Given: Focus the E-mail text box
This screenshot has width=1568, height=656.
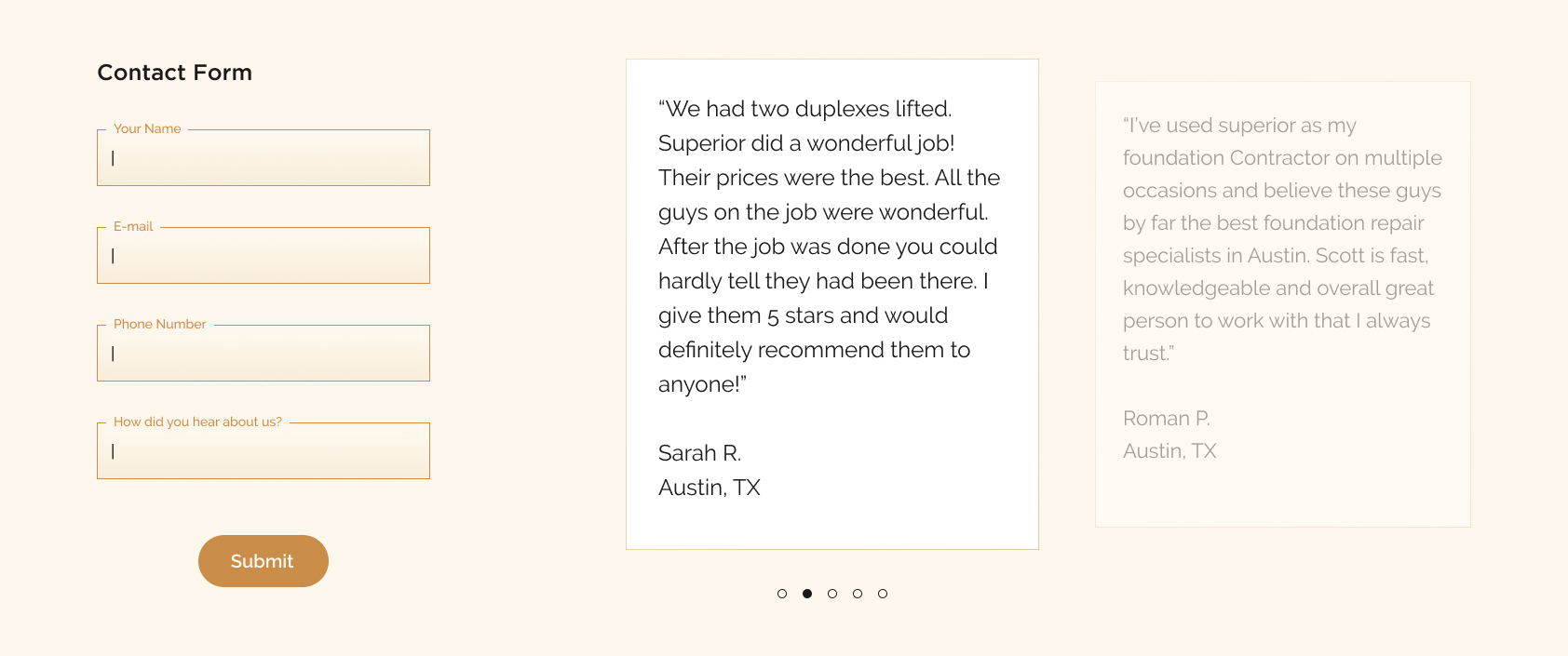Looking at the screenshot, I should tap(264, 256).
